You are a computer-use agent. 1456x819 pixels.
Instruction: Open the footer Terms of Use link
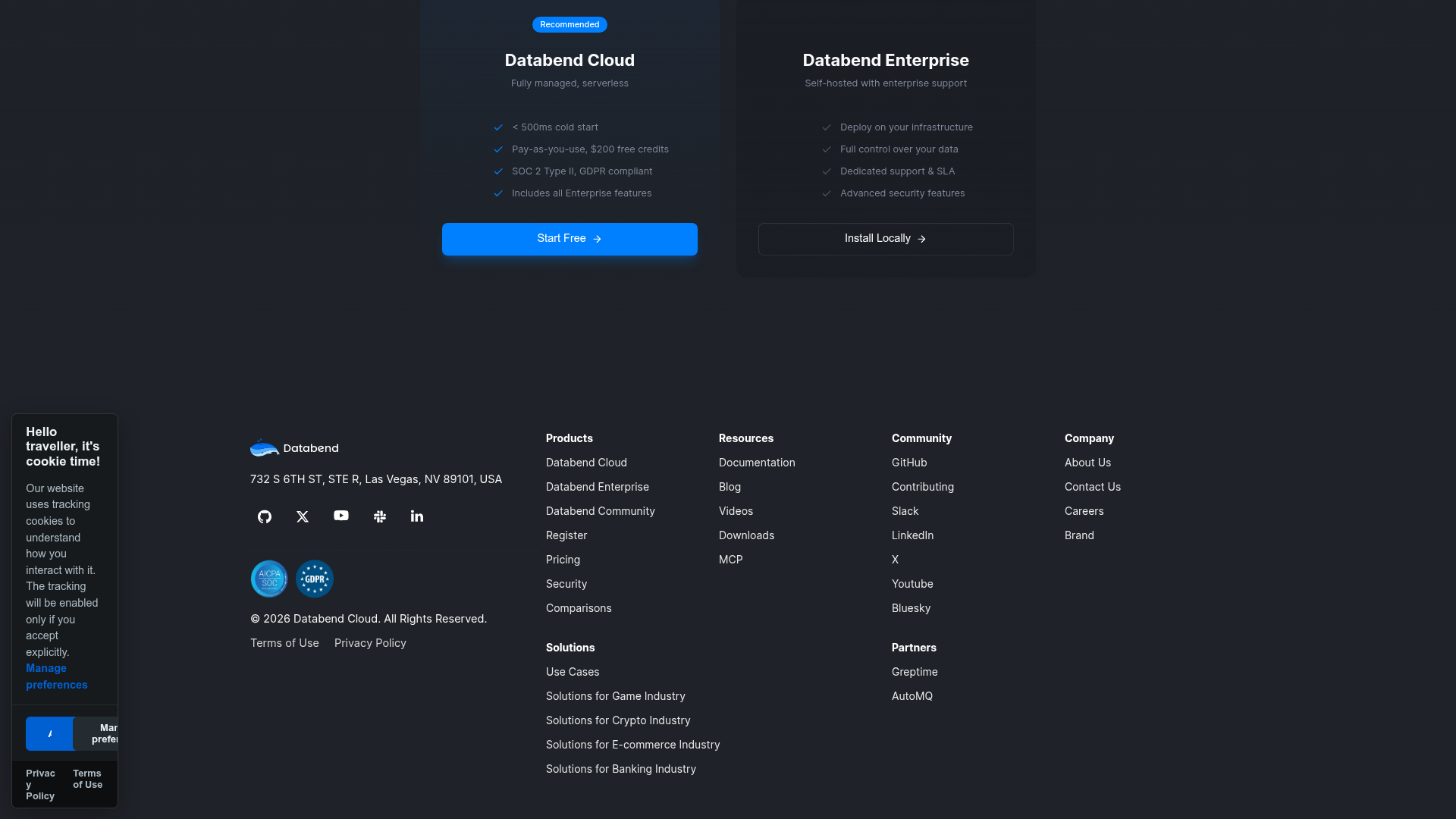point(284,643)
